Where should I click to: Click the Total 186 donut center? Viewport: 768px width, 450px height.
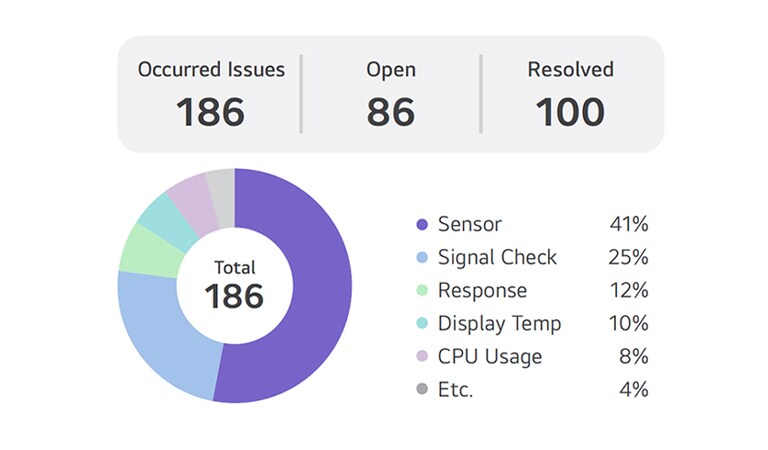tap(235, 285)
